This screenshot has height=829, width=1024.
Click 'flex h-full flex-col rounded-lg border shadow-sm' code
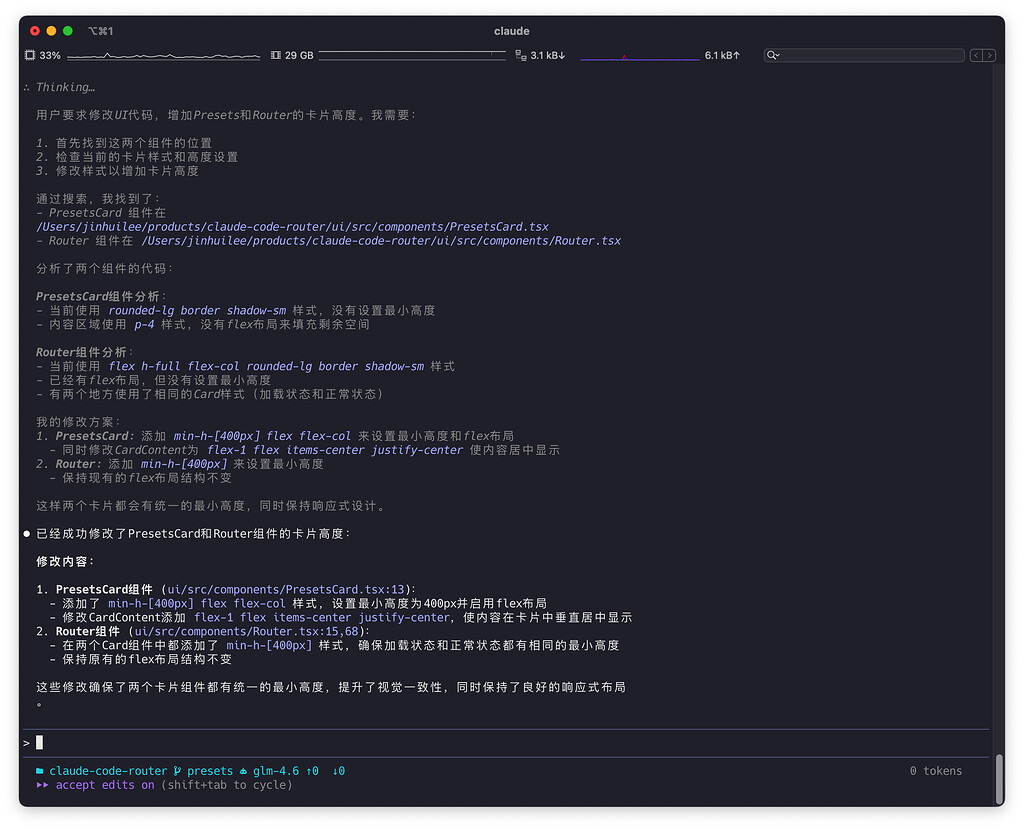pyautogui.click(x=266, y=366)
